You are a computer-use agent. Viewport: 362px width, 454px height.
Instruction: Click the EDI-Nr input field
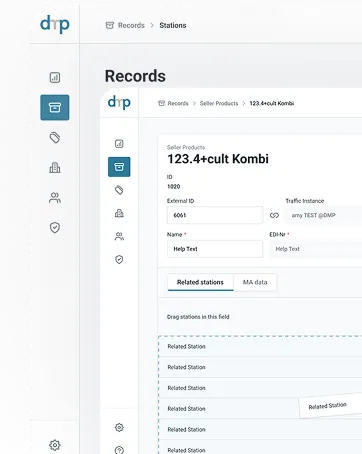[316, 249]
